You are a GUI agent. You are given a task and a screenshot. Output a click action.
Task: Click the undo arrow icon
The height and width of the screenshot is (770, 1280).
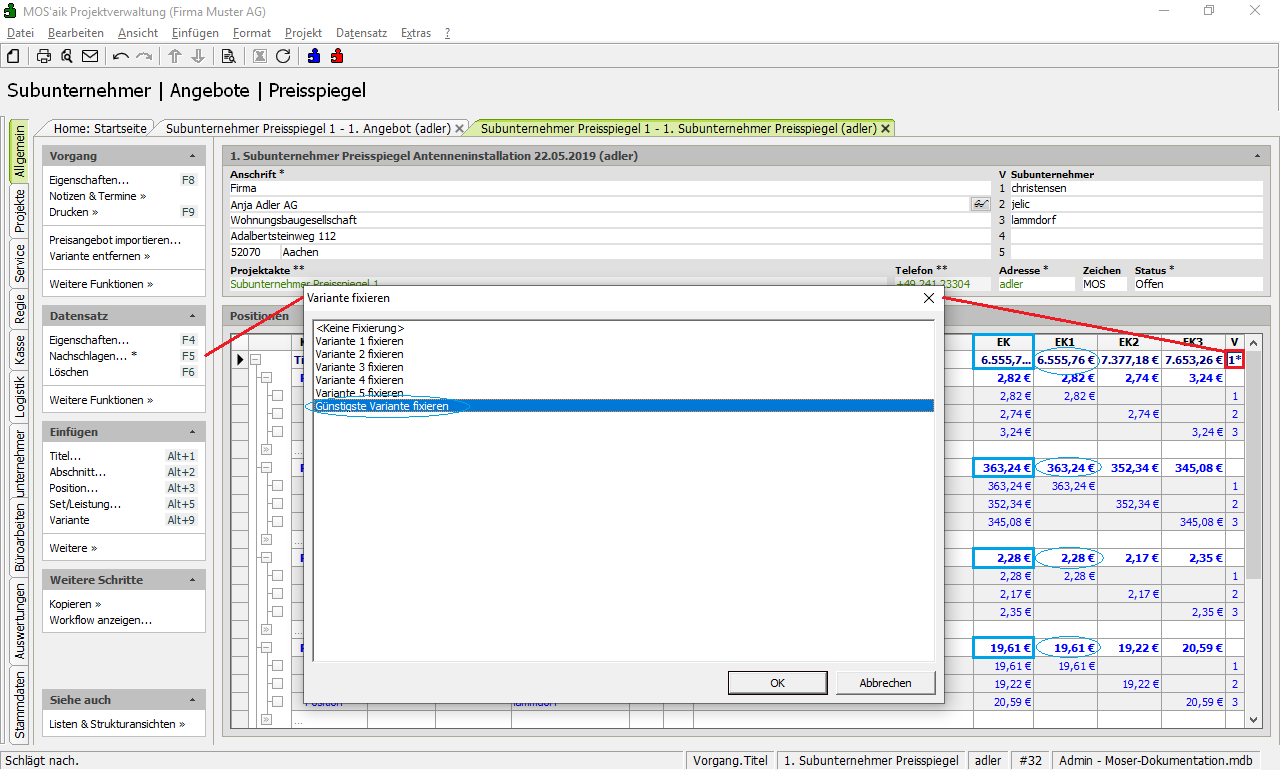tap(121, 56)
